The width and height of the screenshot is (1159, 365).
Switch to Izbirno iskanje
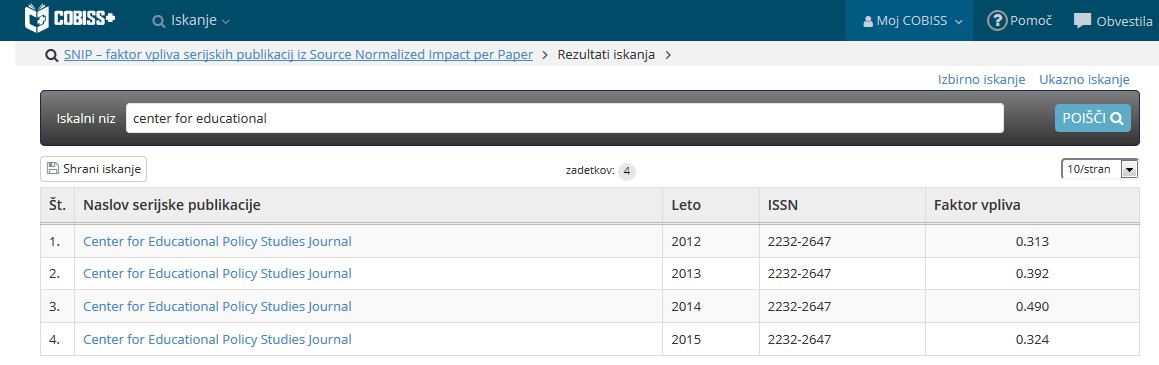coord(981,80)
